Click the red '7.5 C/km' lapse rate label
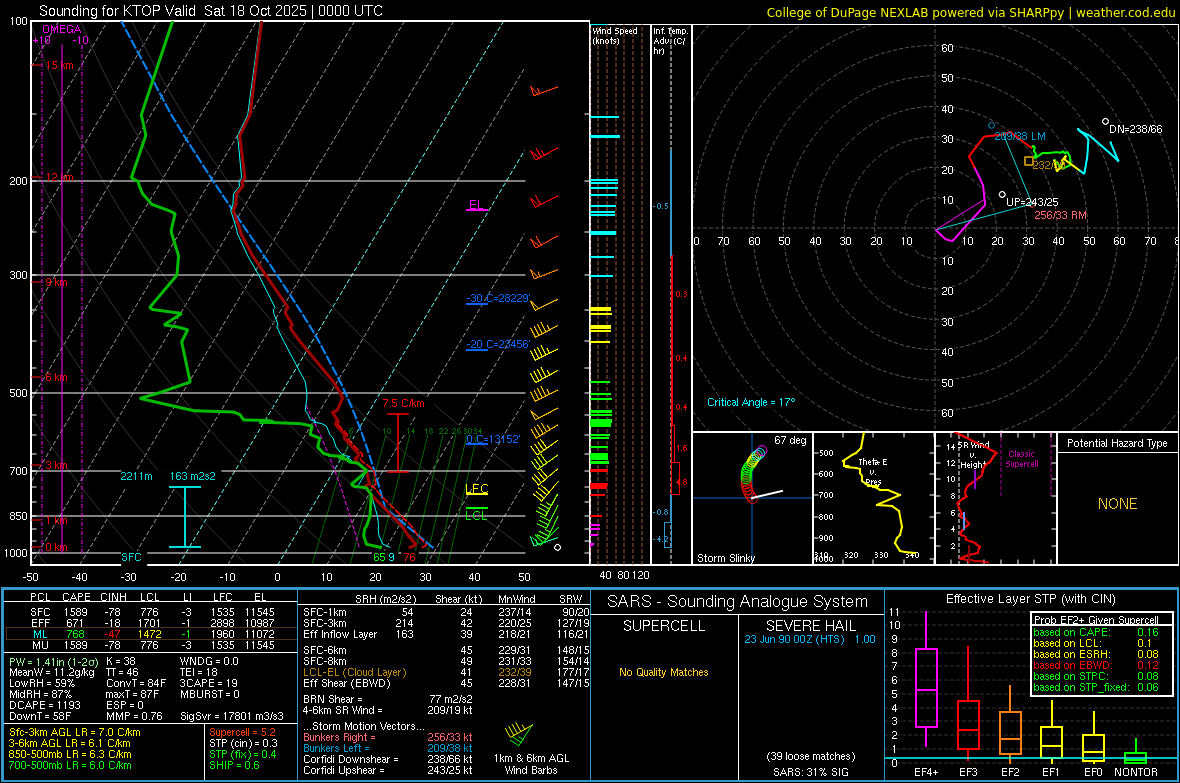This screenshot has width=1180, height=783. click(x=403, y=404)
